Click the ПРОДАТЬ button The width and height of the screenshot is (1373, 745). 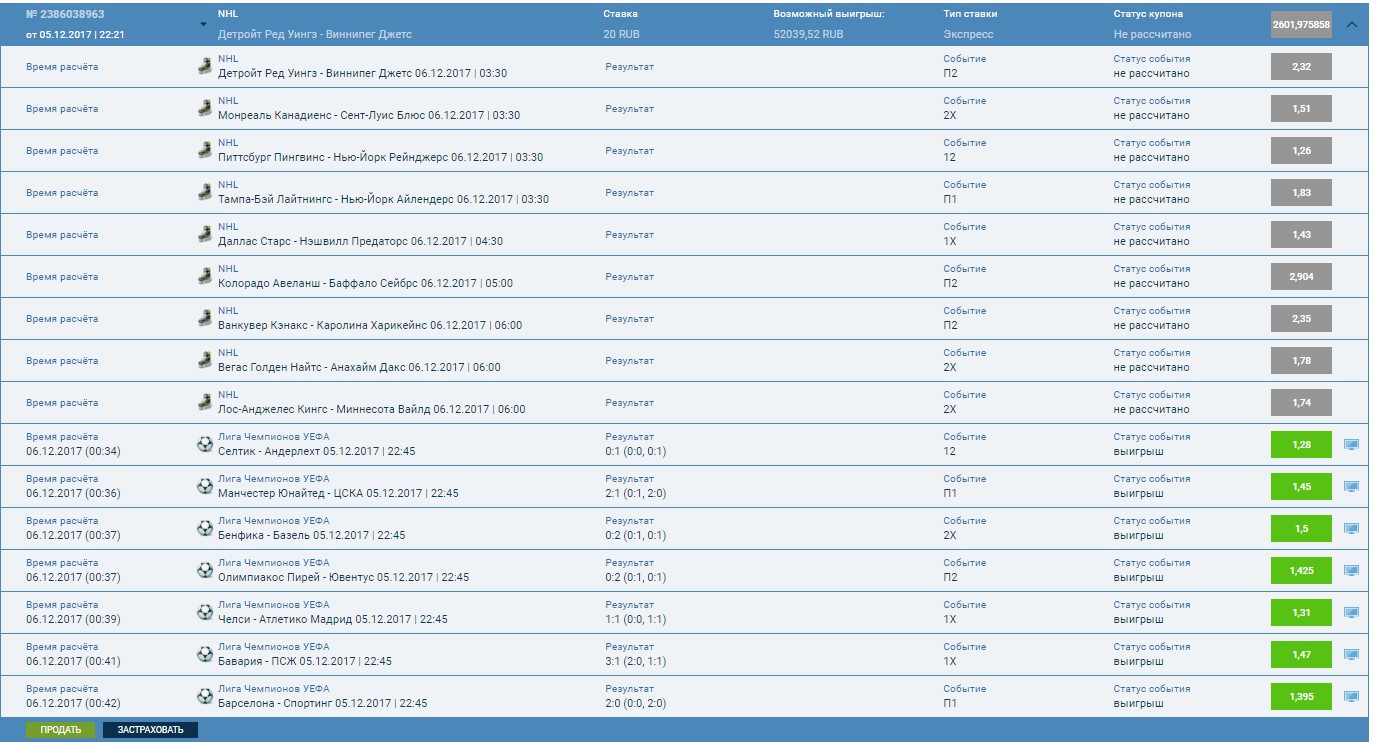tap(62, 731)
